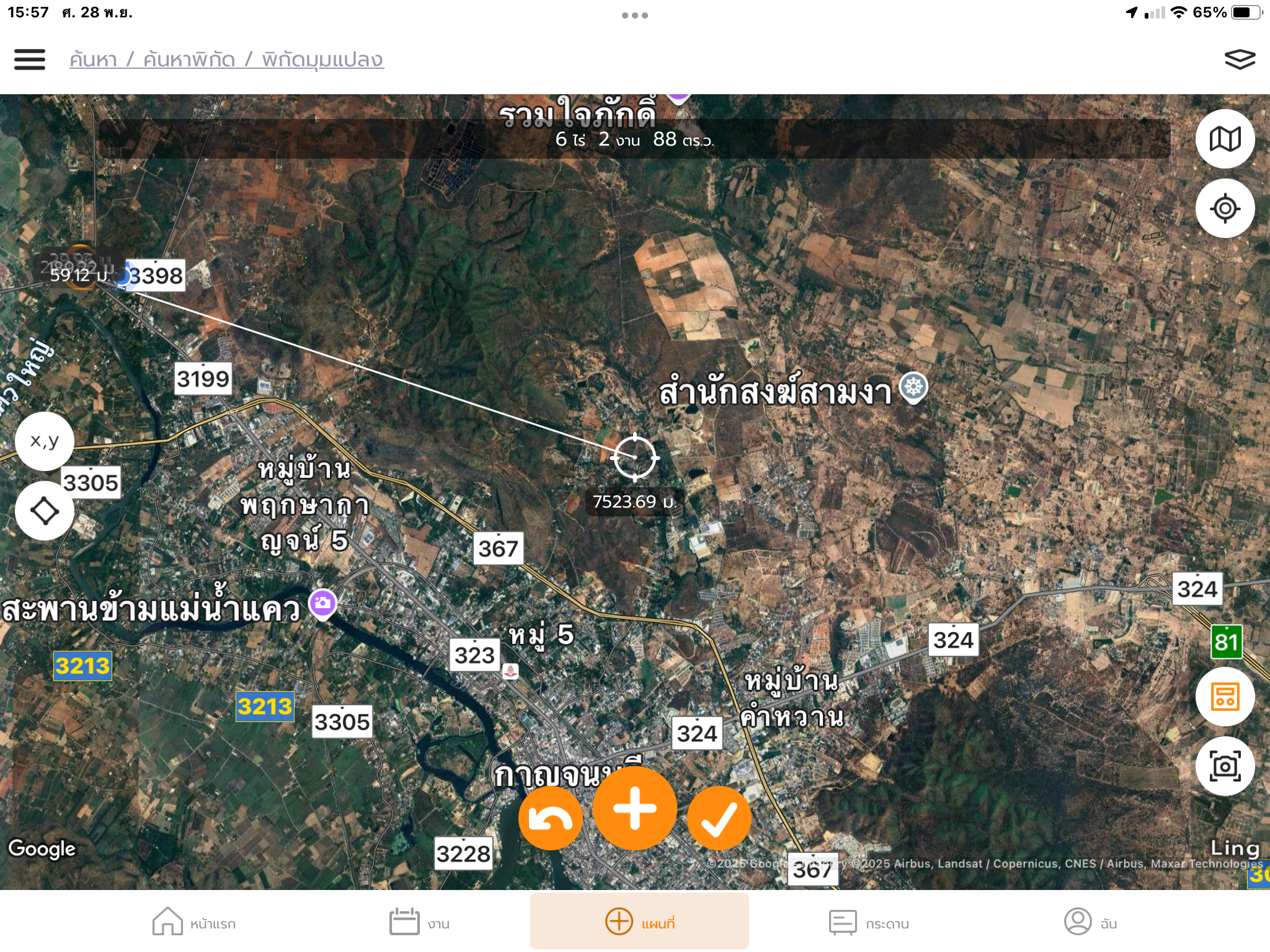Go to หน้าแรก home tab
The image size is (1270, 952).
coord(193,922)
